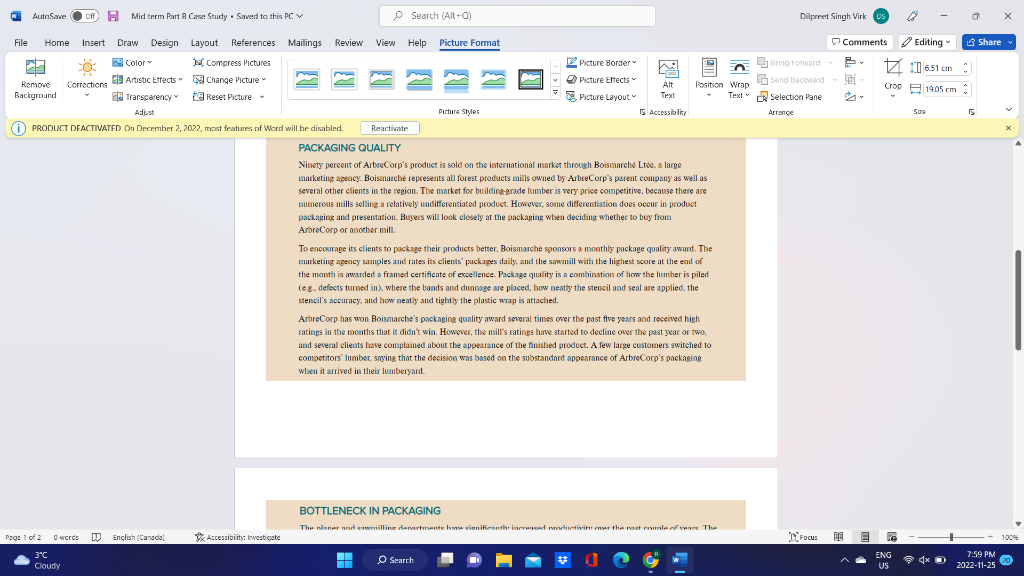The width and height of the screenshot is (1024, 576).
Task: Open the Editing mode dropdown
Action: click(927, 42)
